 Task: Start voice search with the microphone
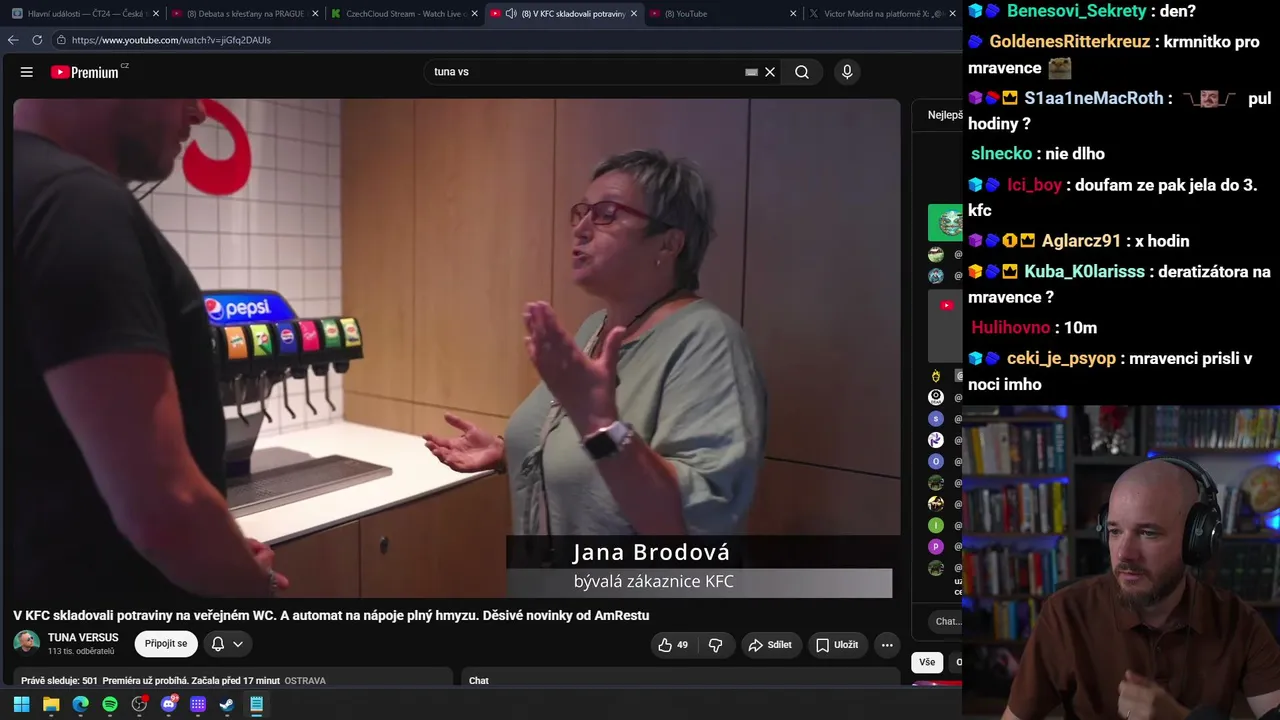point(847,72)
